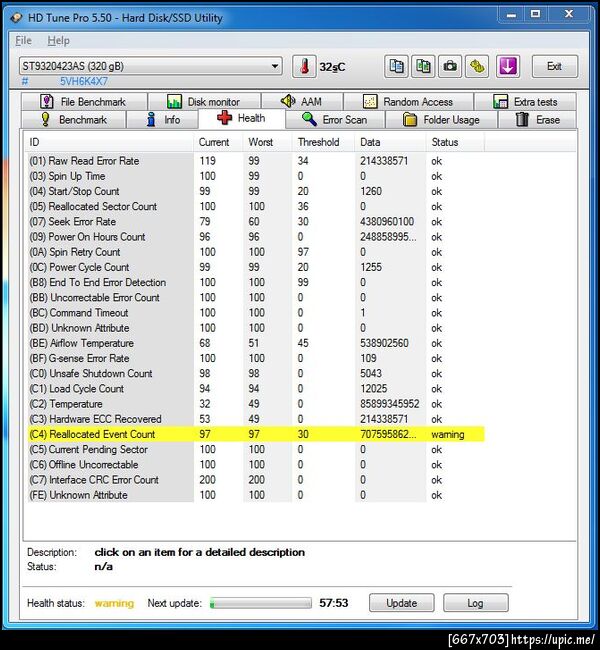Viewport: 600px width, 650px height.
Task: Select the highlighted (C4) Reallocated Event Count row
Action: coord(256,434)
